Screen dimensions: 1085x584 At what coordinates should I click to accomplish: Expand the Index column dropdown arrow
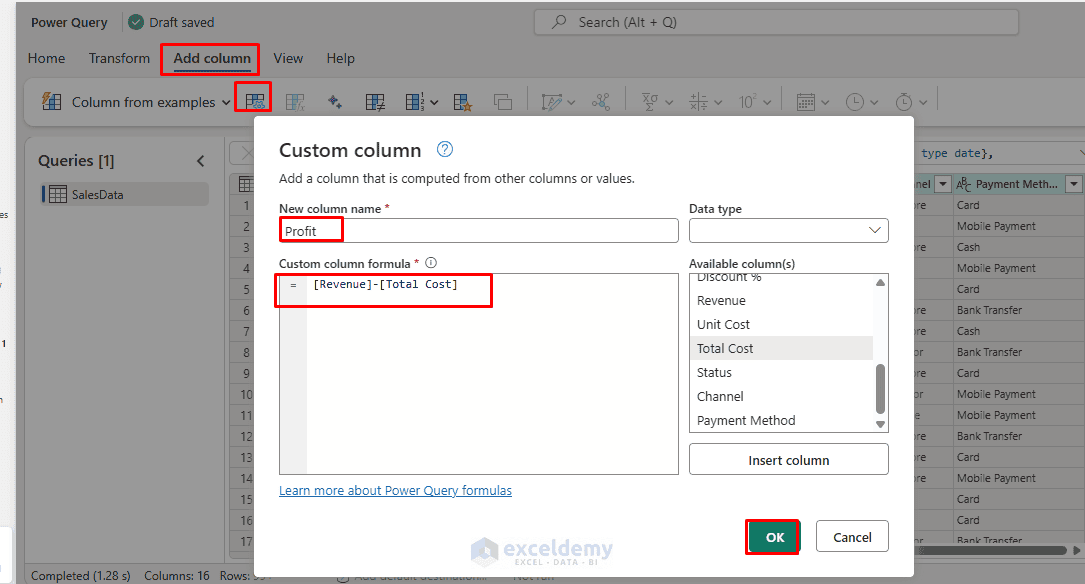[x=434, y=102]
